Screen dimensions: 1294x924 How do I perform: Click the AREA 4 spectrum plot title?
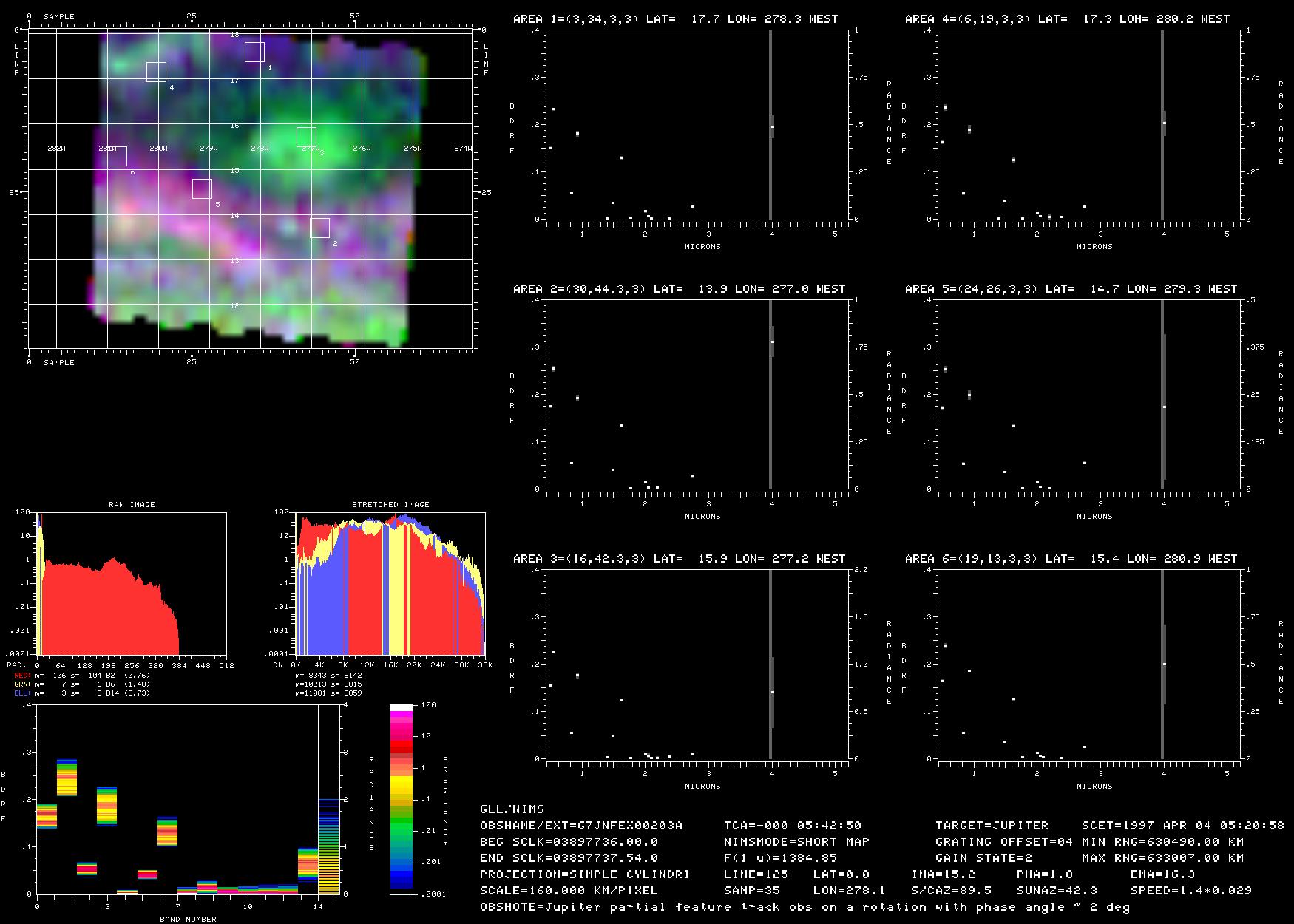point(1067,18)
